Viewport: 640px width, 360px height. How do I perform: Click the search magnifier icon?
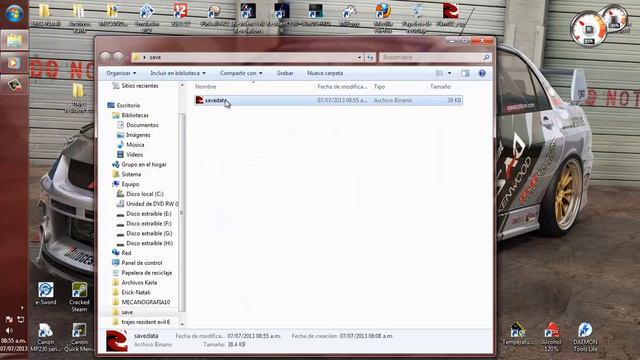click(x=486, y=58)
